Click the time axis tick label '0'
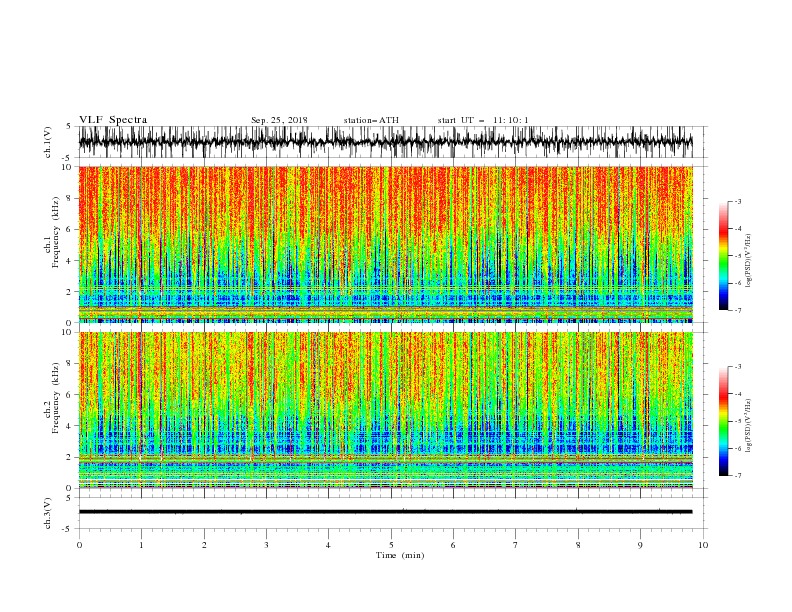This screenshot has width=792, height=612. 79,545
